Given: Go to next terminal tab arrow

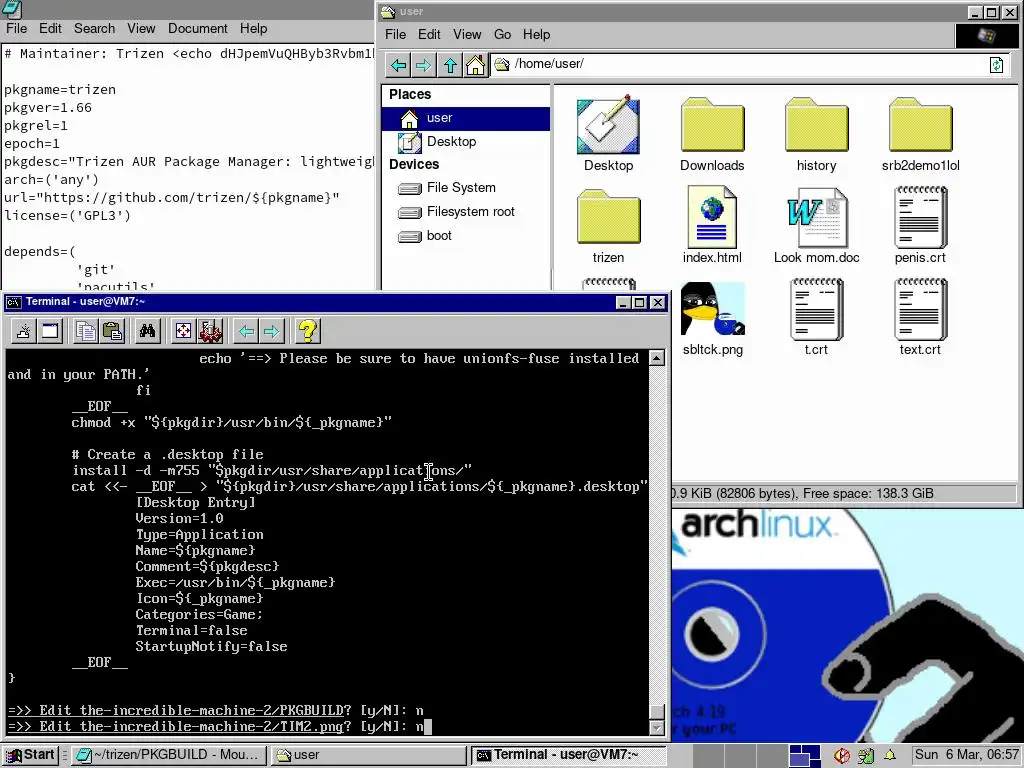Looking at the screenshot, I should (272, 331).
